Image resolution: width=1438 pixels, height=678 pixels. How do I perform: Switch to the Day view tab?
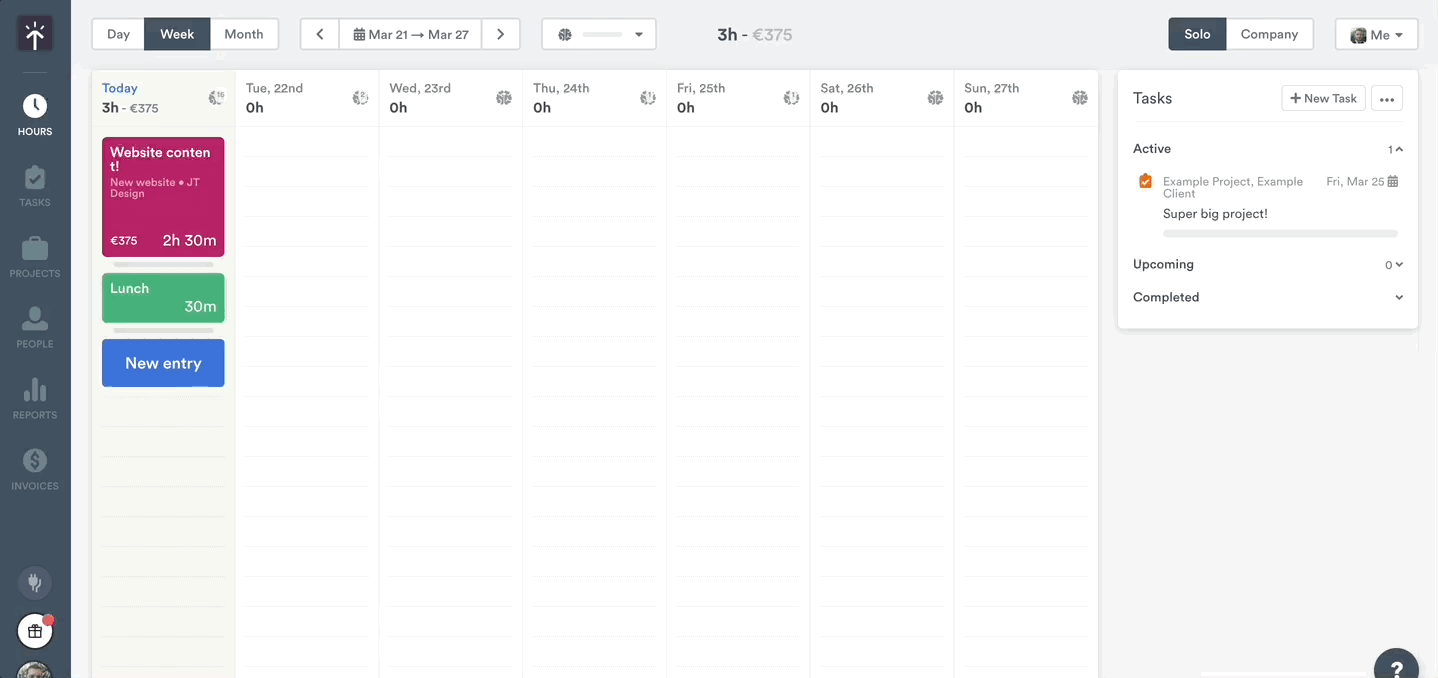117,33
